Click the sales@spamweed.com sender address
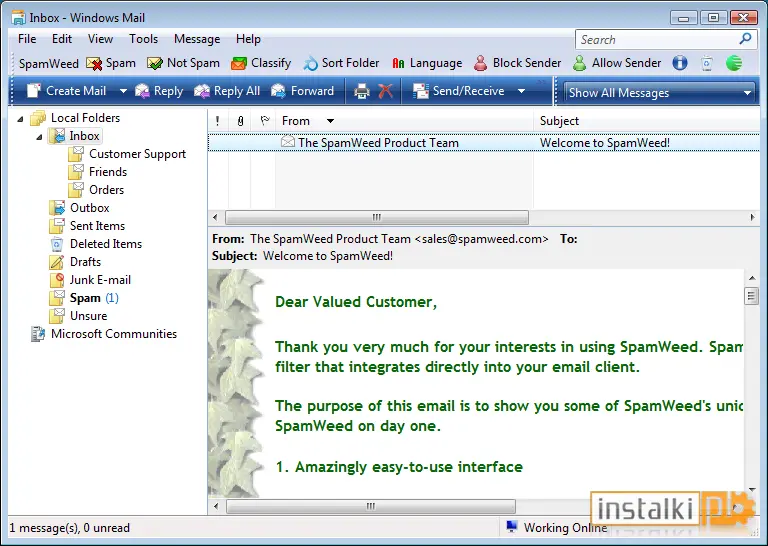768x546 pixels. [482, 239]
